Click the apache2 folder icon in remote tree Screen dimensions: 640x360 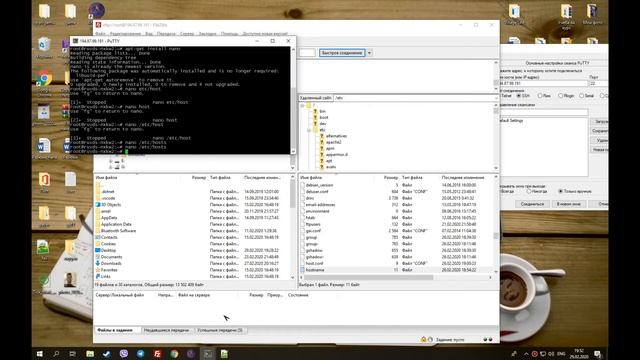point(322,142)
